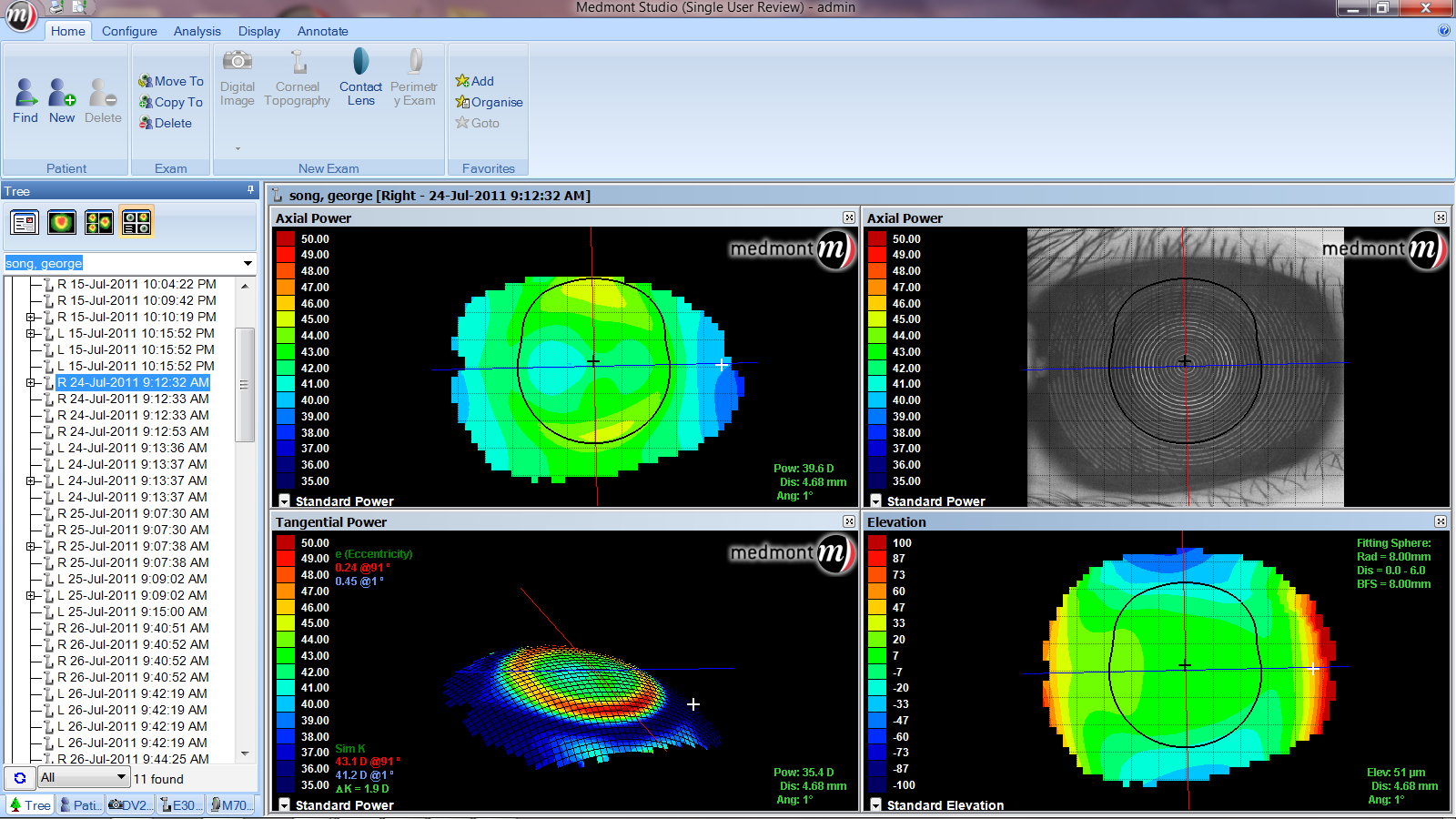Select exam R 15-Jul-2011 10:09:42 PM
Viewport: 1456px width, 819px height.
click(x=136, y=300)
